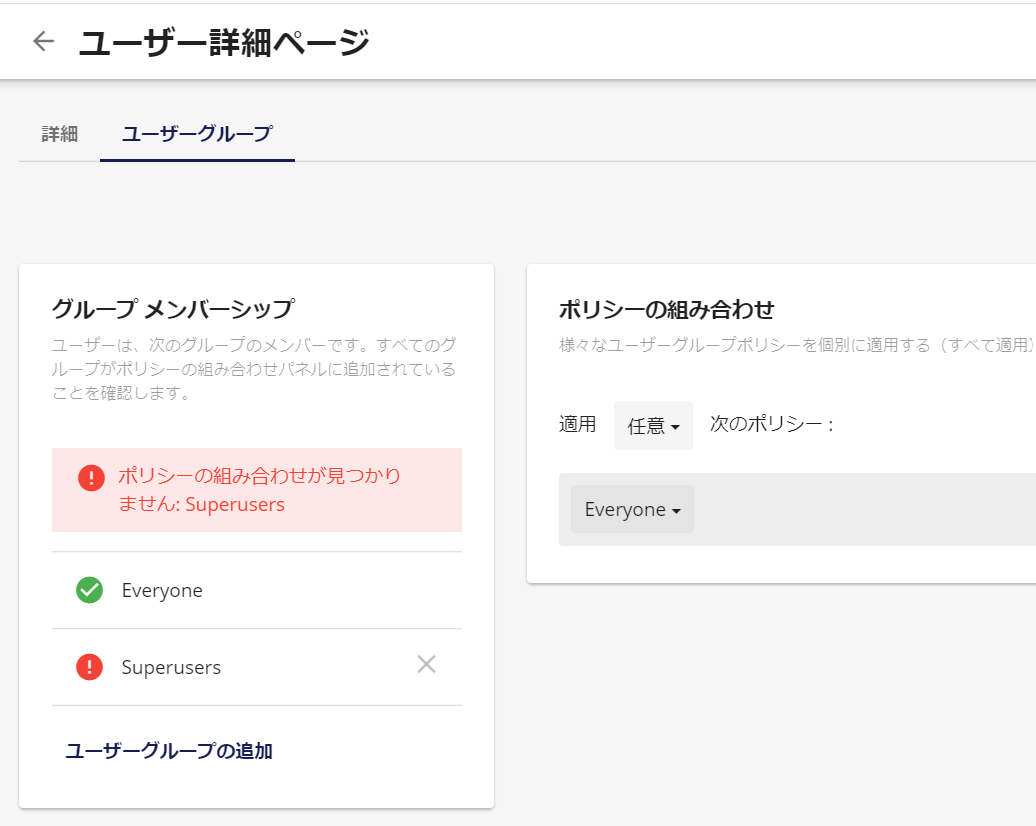Select the Everyone group row text
Image resolution: width=1036 pixels, height=826 pixels.
[x=162, y=590]
